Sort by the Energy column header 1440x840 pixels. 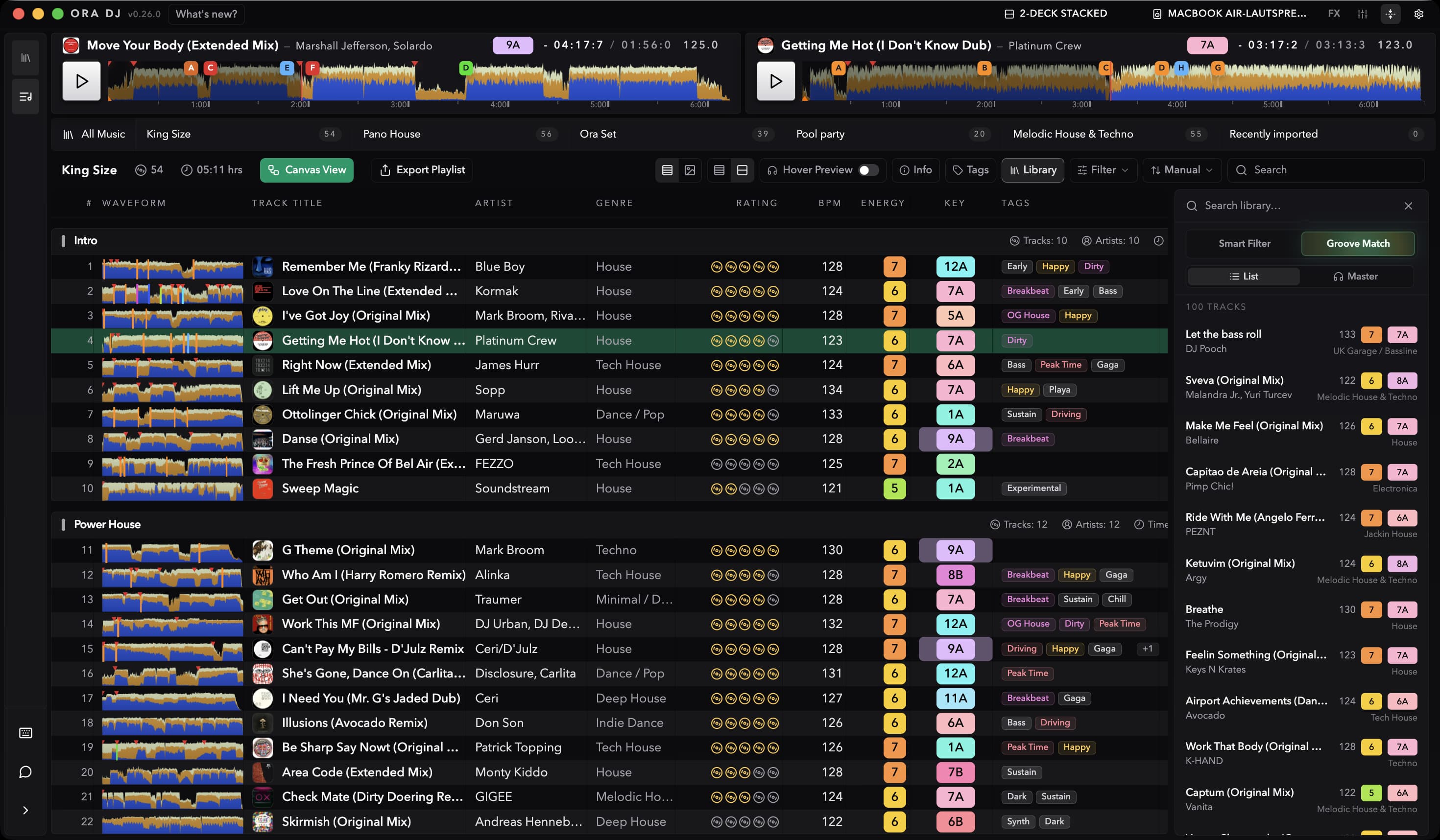[883, 203]
